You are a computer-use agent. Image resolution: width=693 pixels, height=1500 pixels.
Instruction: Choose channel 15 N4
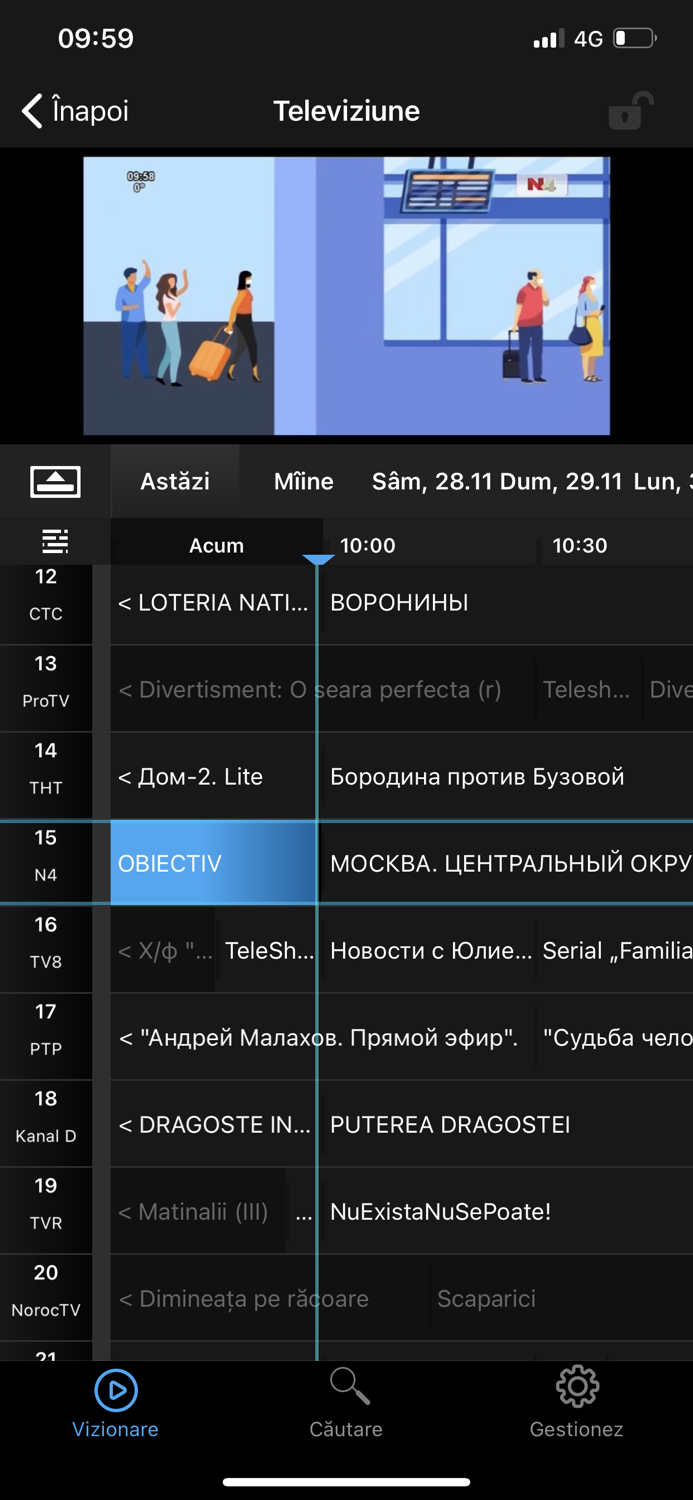tap(46, 862)
